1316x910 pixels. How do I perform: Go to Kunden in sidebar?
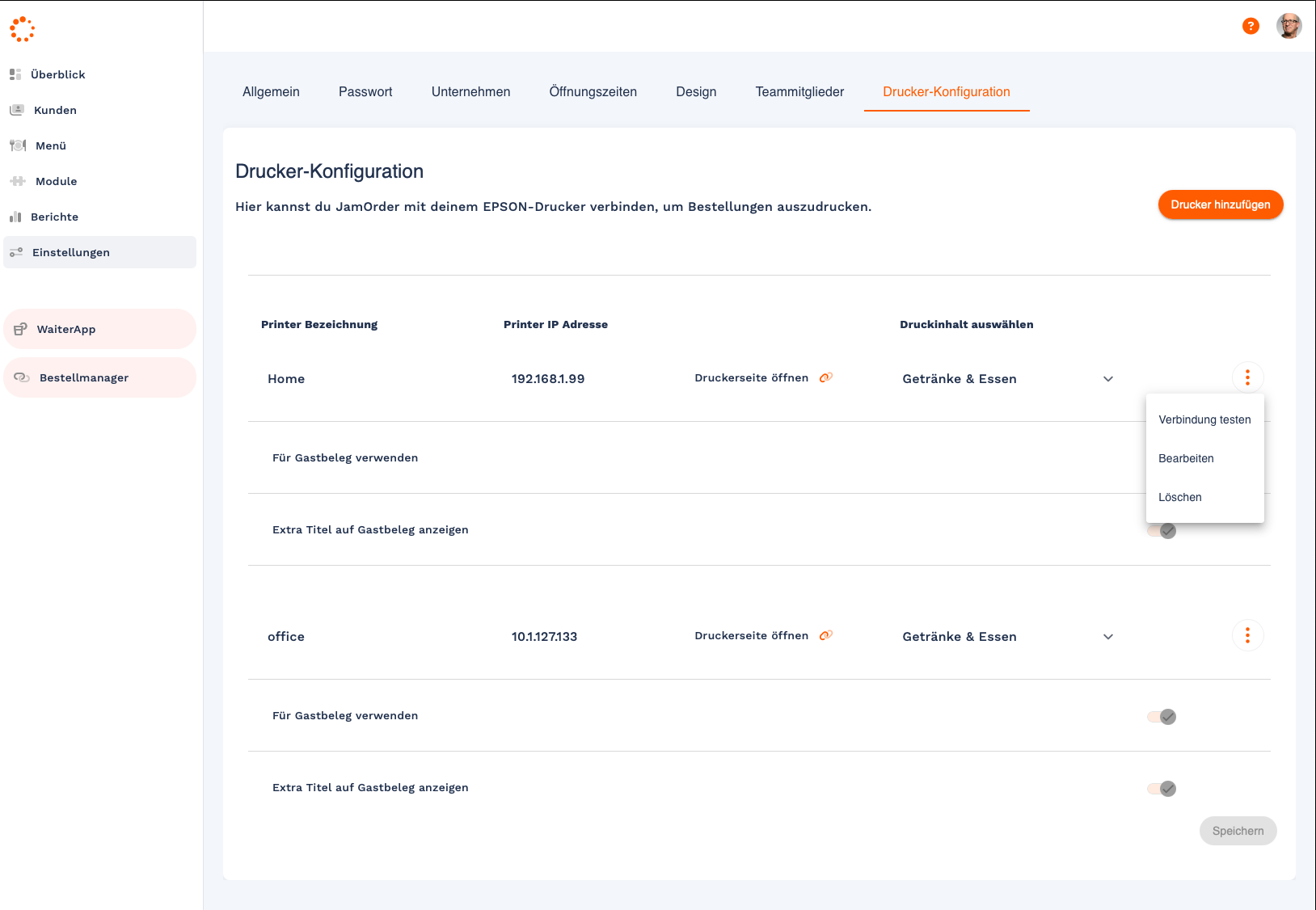pos(55,110)
